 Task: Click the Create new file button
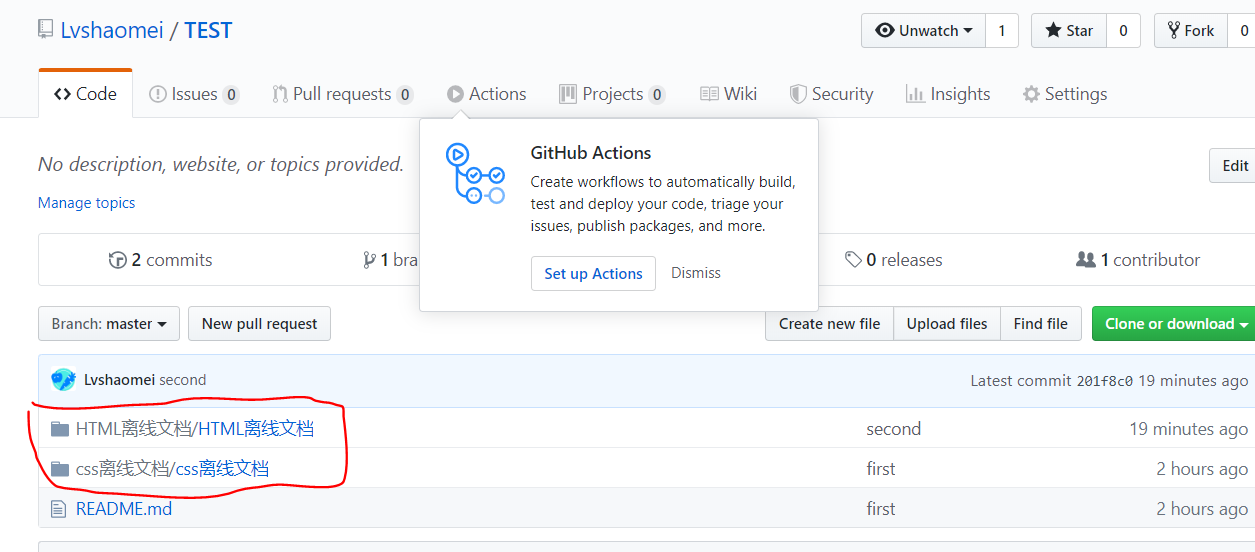coord(829,323)
